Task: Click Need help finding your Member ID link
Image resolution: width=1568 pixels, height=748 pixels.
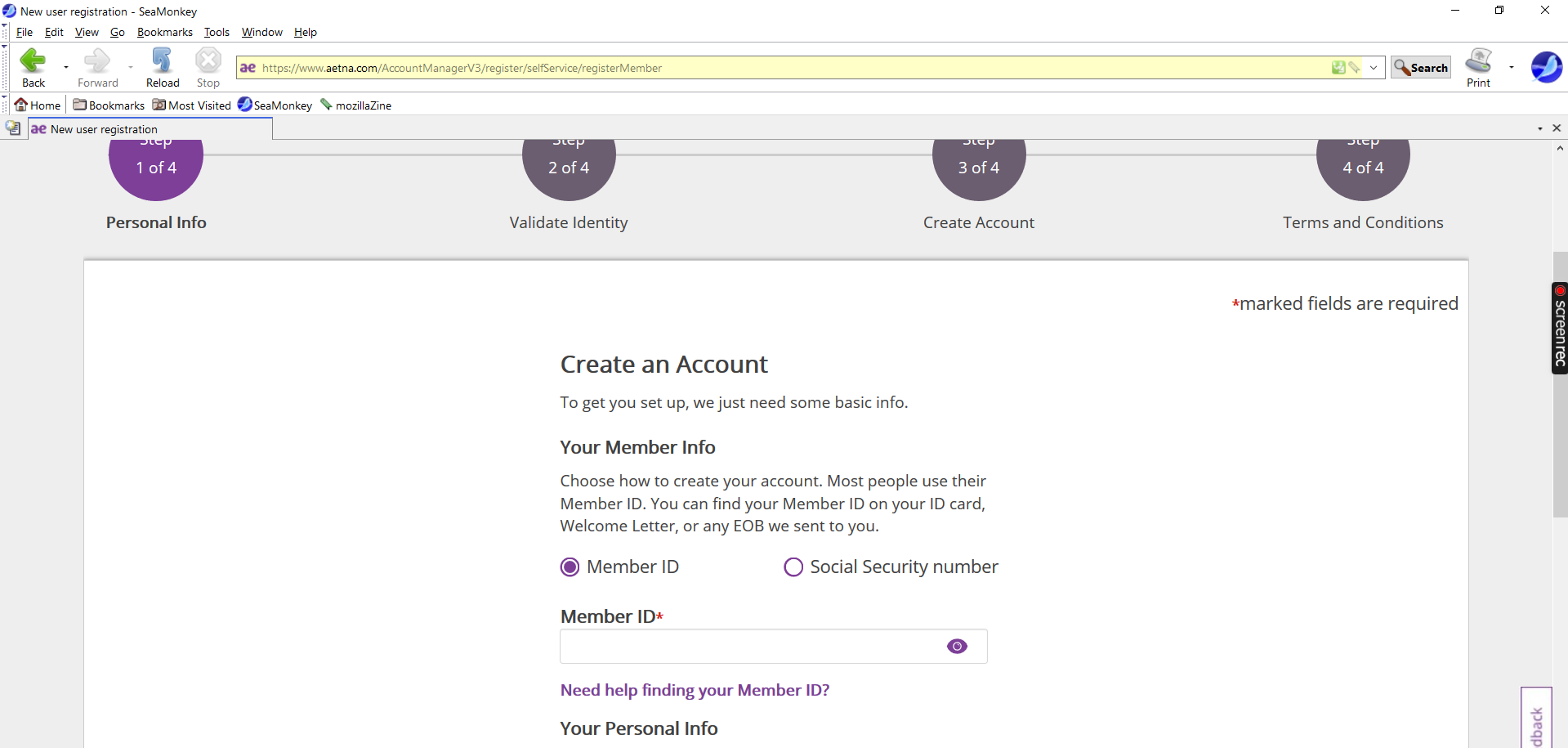Action: point(695,690)
